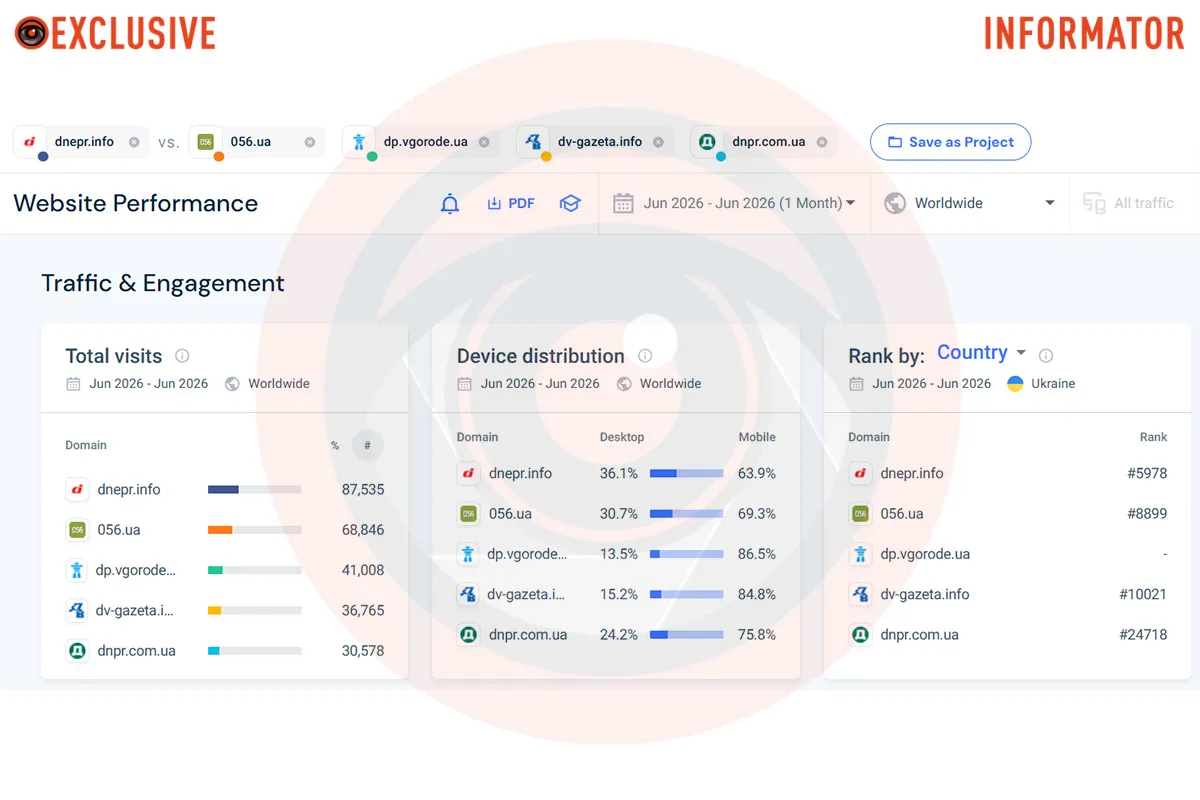Click the Save as Project button
1200x800 pixels.
tap(950, 142)
